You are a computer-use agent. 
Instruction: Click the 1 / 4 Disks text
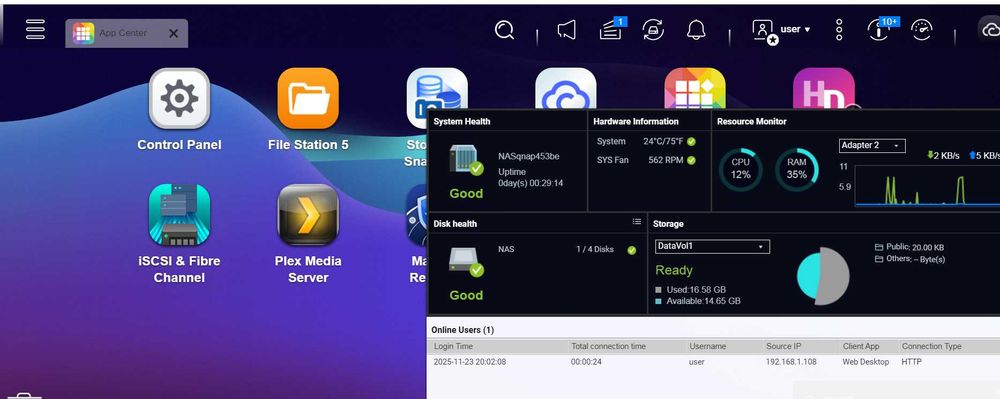pyautogui.click(x=594, y=249)
